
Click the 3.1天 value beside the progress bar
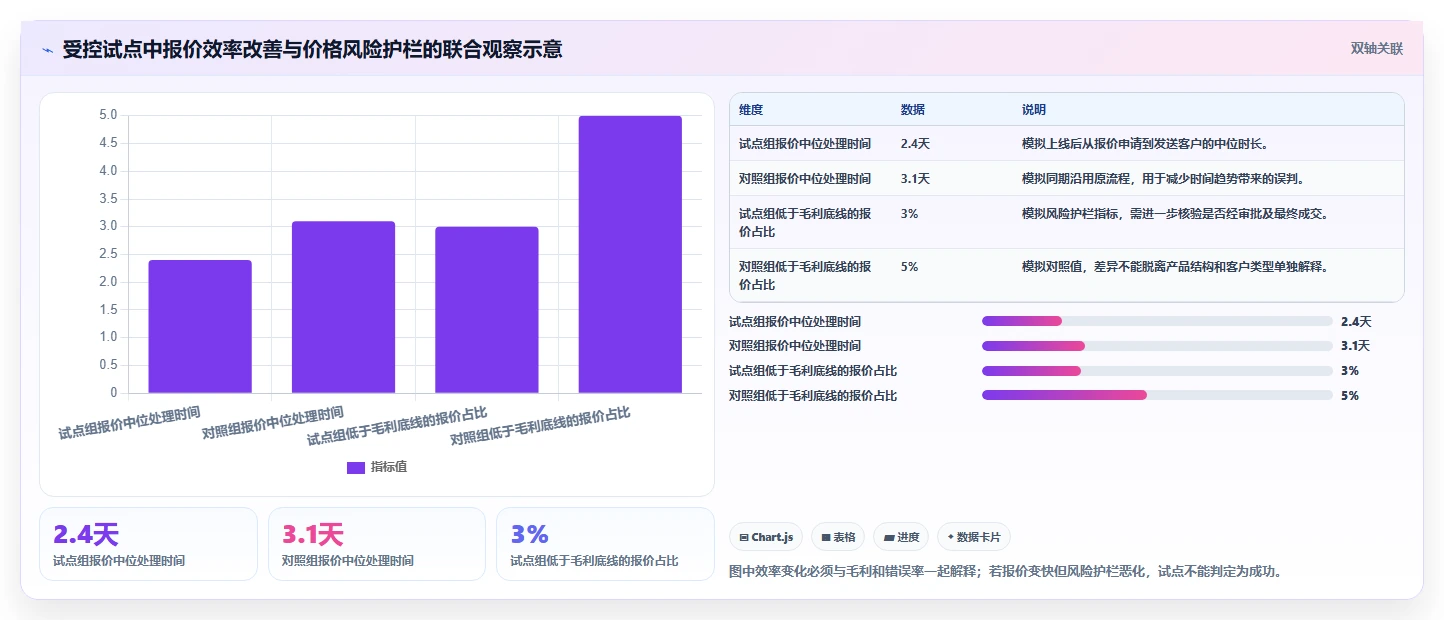pos(1355,346)
